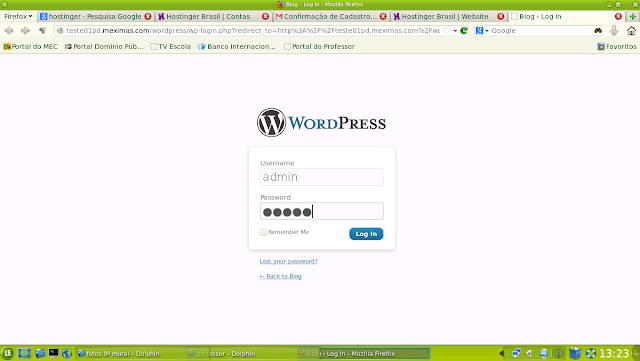Switch to the hostinger - Pesquisa Google tab
Viewport: 640px width, 361px height.
pyautogui.click(x=96, y=16)
